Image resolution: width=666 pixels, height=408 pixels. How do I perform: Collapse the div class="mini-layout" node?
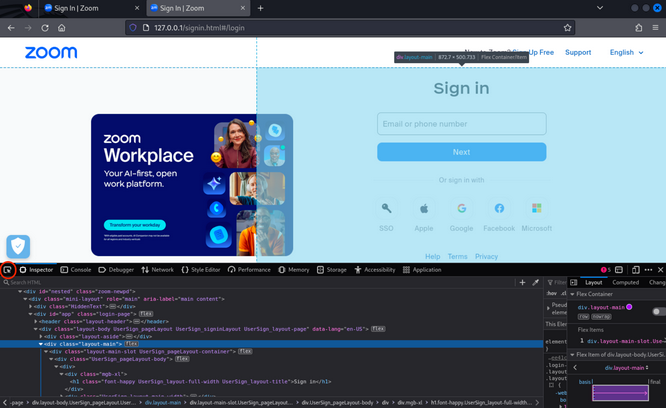25,299
